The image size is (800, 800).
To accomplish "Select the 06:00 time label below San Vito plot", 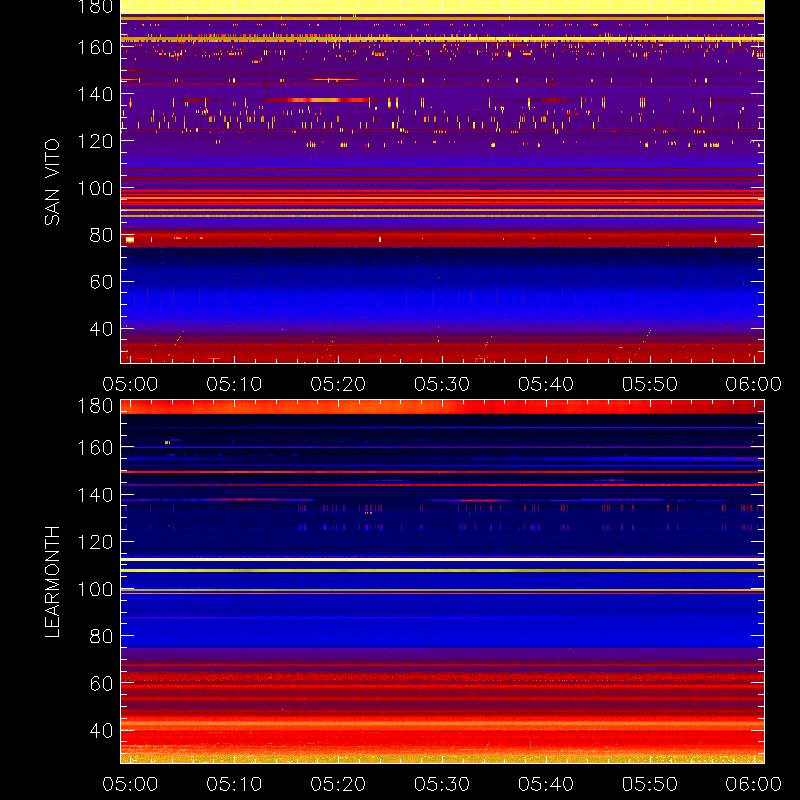I will coord(754,384).
